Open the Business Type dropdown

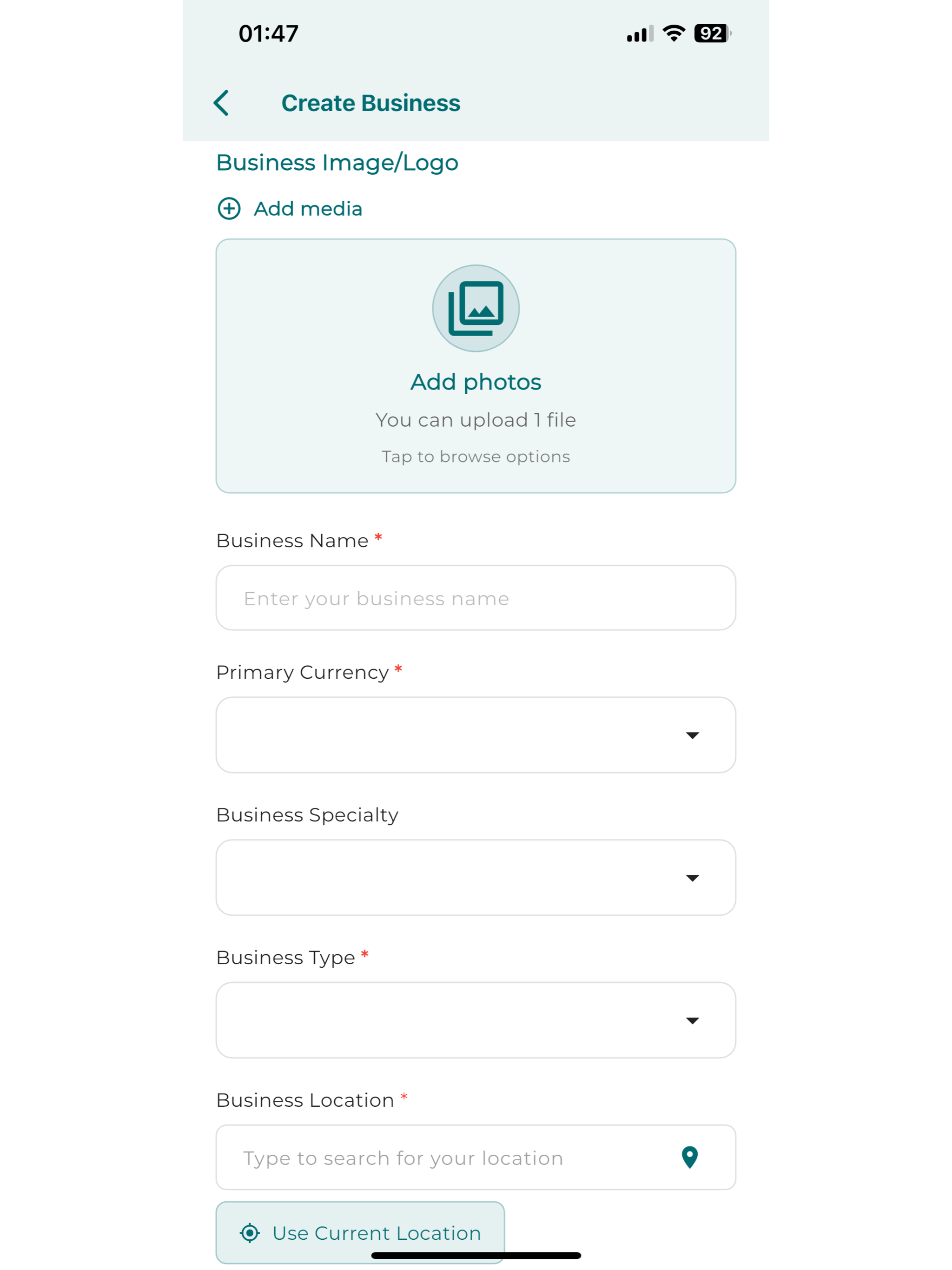pyautogui.click(x=476, y=1020)
